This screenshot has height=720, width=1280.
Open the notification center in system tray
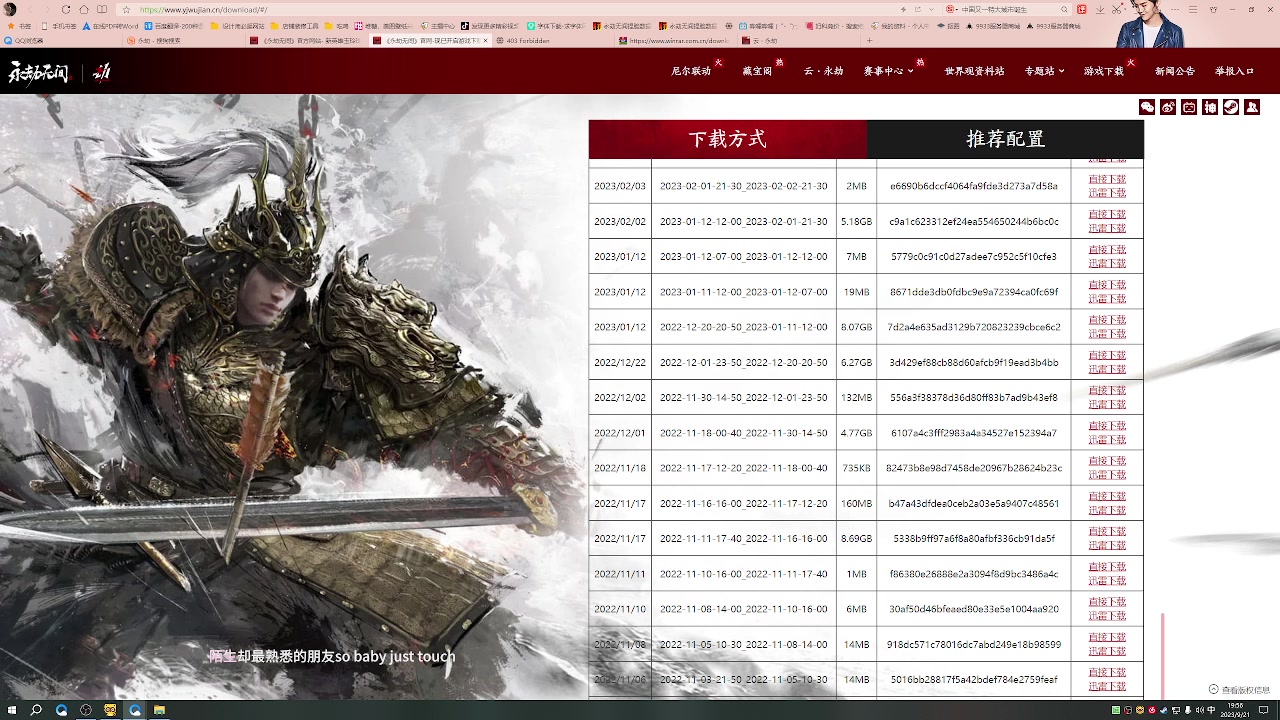1263,710
